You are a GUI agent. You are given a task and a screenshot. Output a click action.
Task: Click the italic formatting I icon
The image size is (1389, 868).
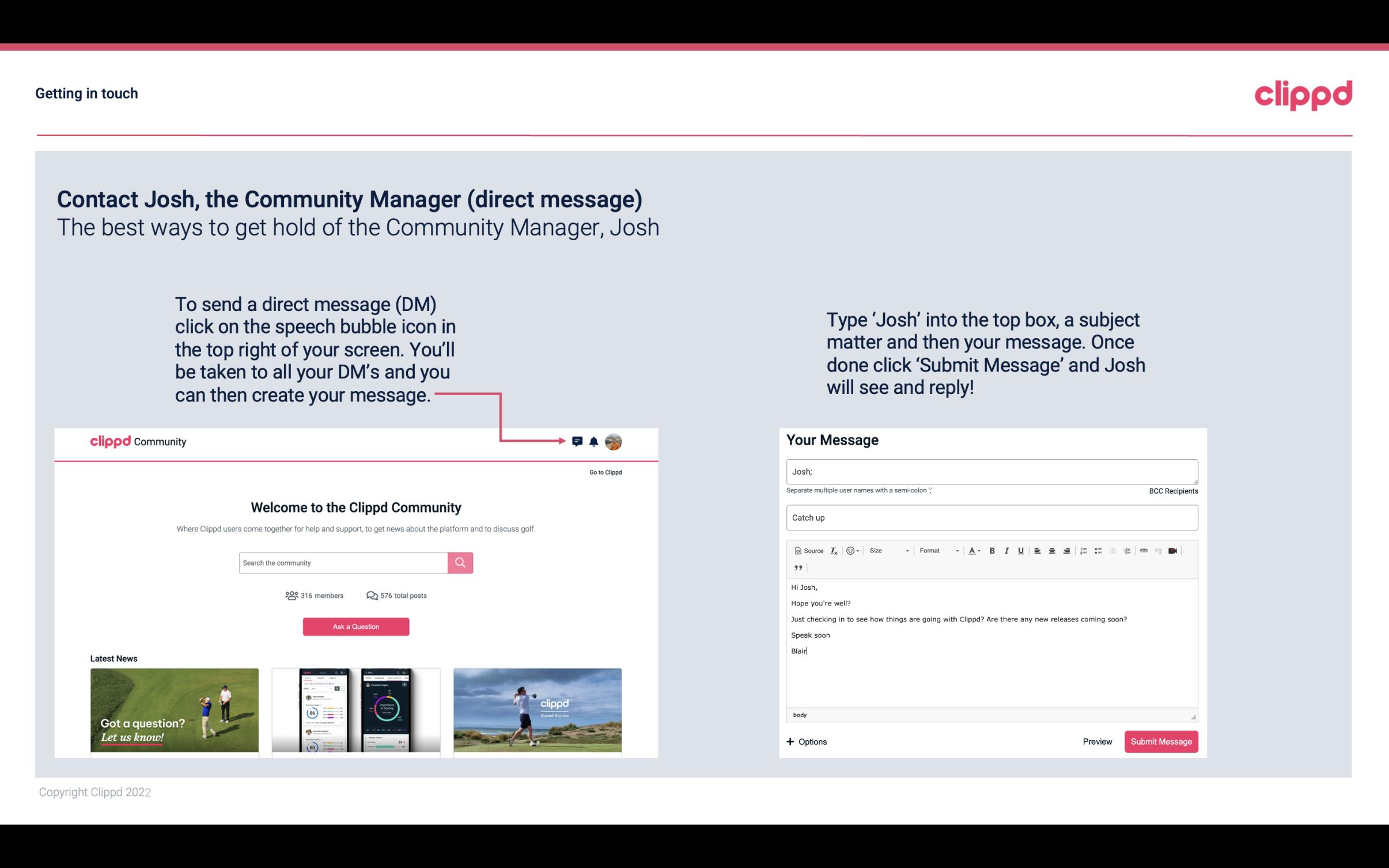pyautogui.click(x=1005, y=550)
